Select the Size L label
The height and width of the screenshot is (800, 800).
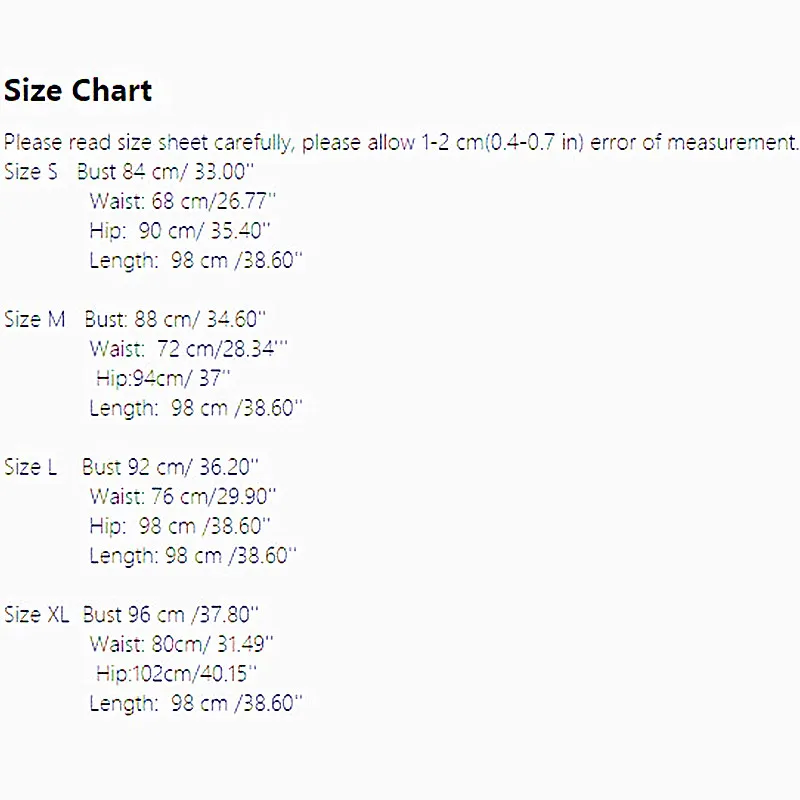point(31,466)
